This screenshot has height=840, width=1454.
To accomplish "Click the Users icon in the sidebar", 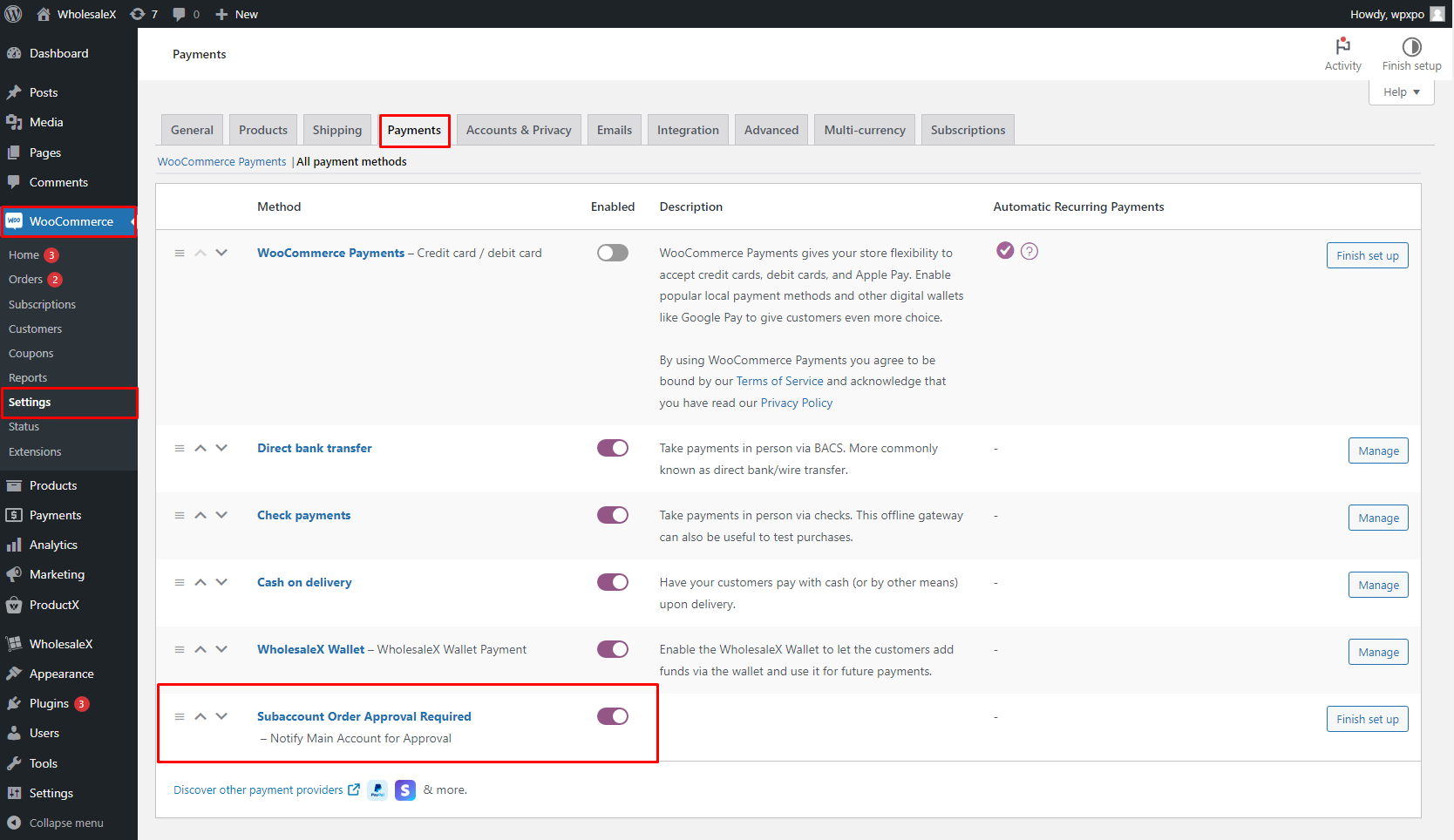I will coord(14,733).
